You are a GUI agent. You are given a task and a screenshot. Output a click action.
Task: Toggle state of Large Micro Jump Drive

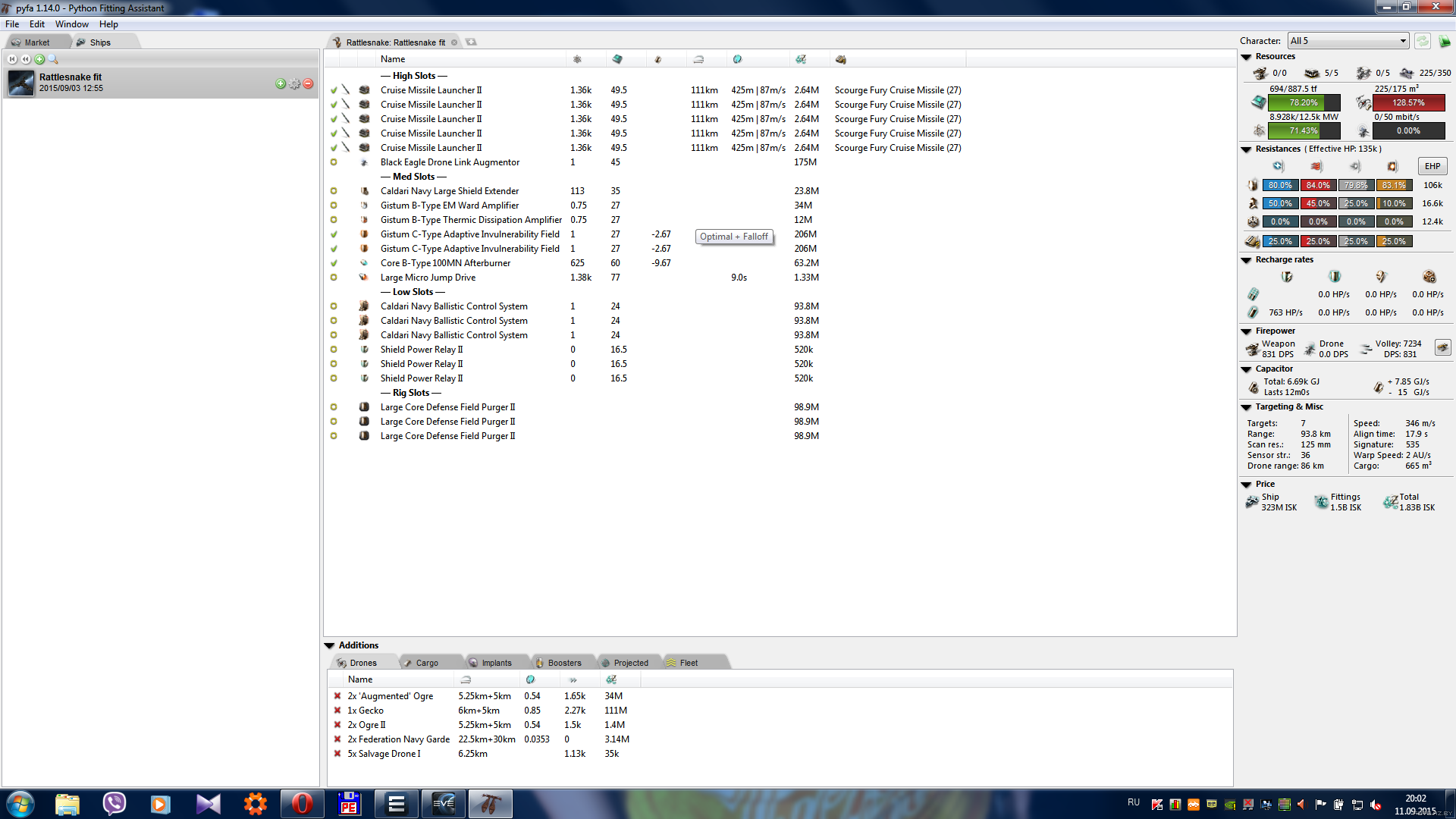[x=334, y=278]
